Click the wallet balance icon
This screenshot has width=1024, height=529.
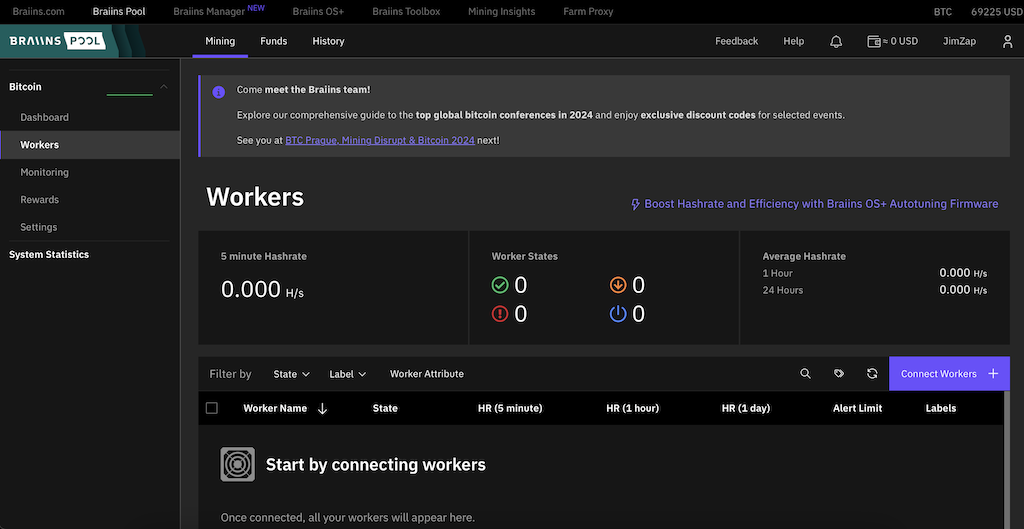pos(873,42)
